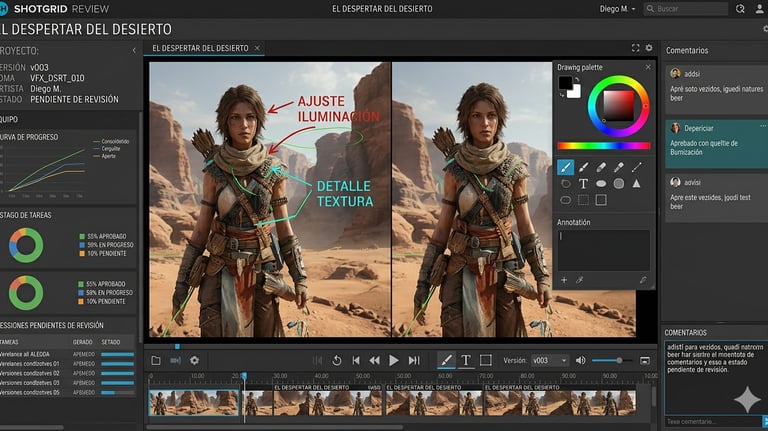Pick the lasso tool in Drawing palette

tap(565, 184)
